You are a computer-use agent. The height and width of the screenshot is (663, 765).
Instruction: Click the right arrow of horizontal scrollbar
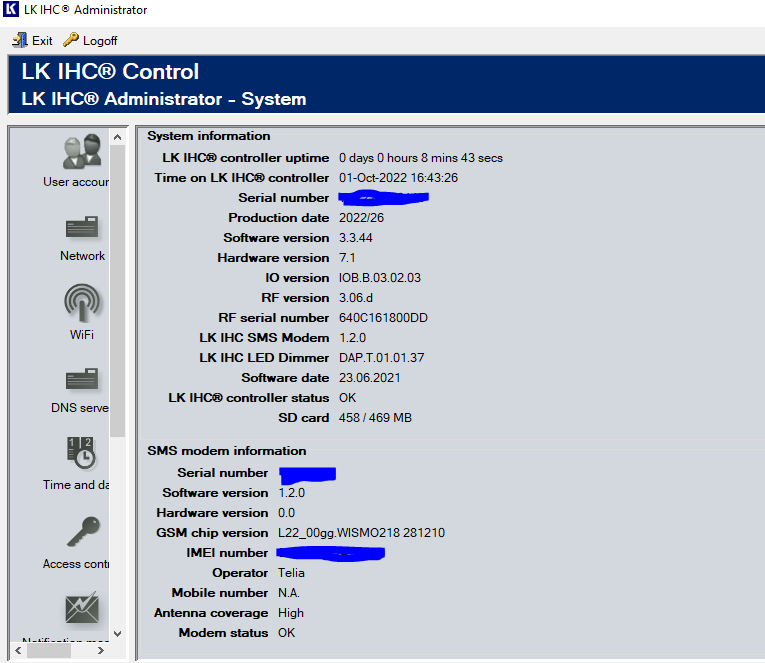pyautogui.click(x=100, y=651)
